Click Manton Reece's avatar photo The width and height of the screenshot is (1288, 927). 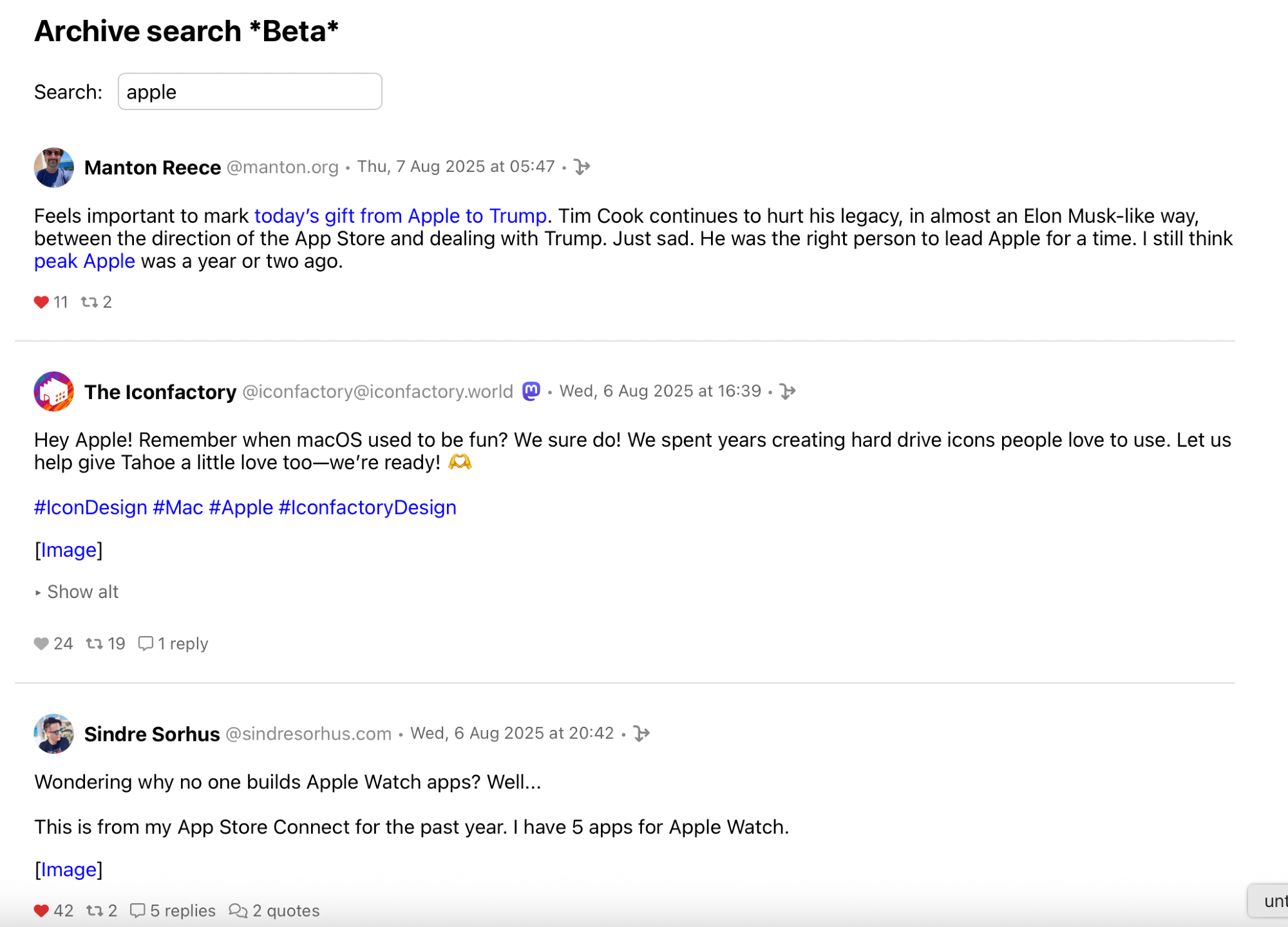[x=53, y=167]
